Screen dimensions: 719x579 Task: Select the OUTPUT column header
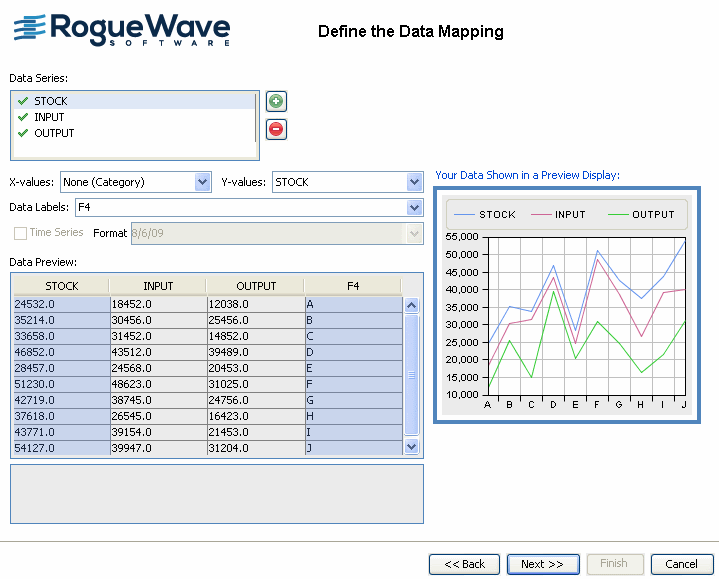256,286
